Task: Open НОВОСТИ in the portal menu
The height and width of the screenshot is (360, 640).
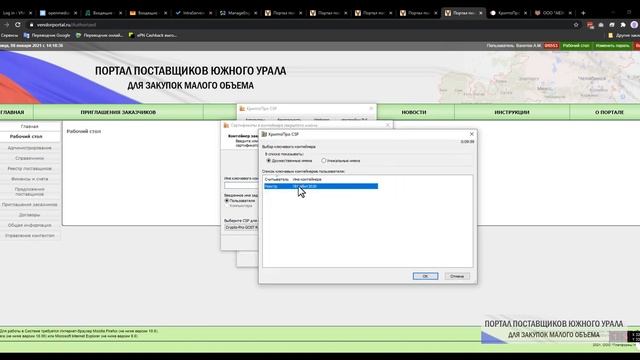Action: [x=414, y=112]
